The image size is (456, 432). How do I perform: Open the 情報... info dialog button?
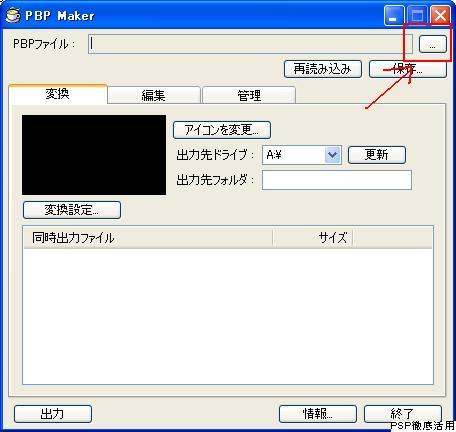click(x=317, y=414)
